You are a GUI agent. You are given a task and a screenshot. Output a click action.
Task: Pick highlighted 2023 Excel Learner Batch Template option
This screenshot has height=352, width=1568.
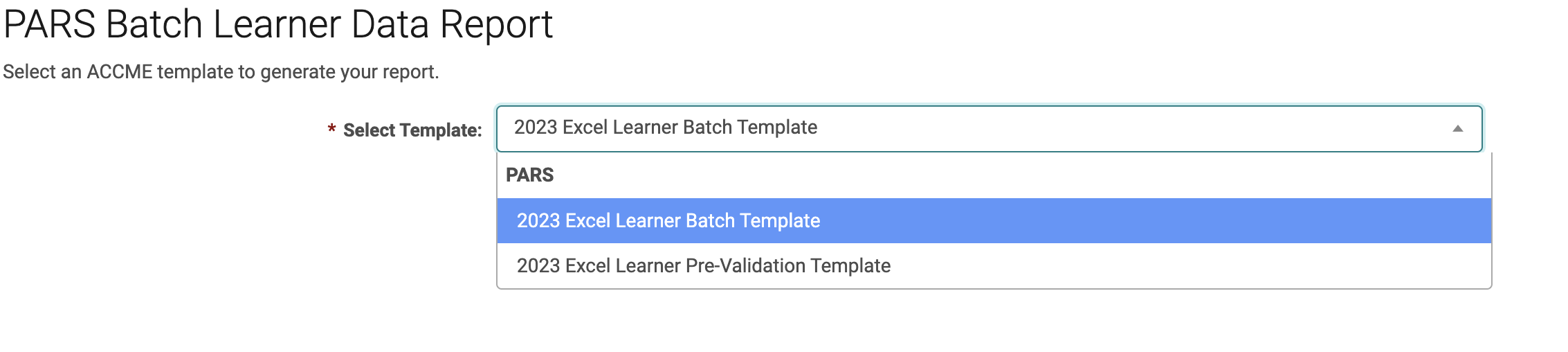coord(668,221)
